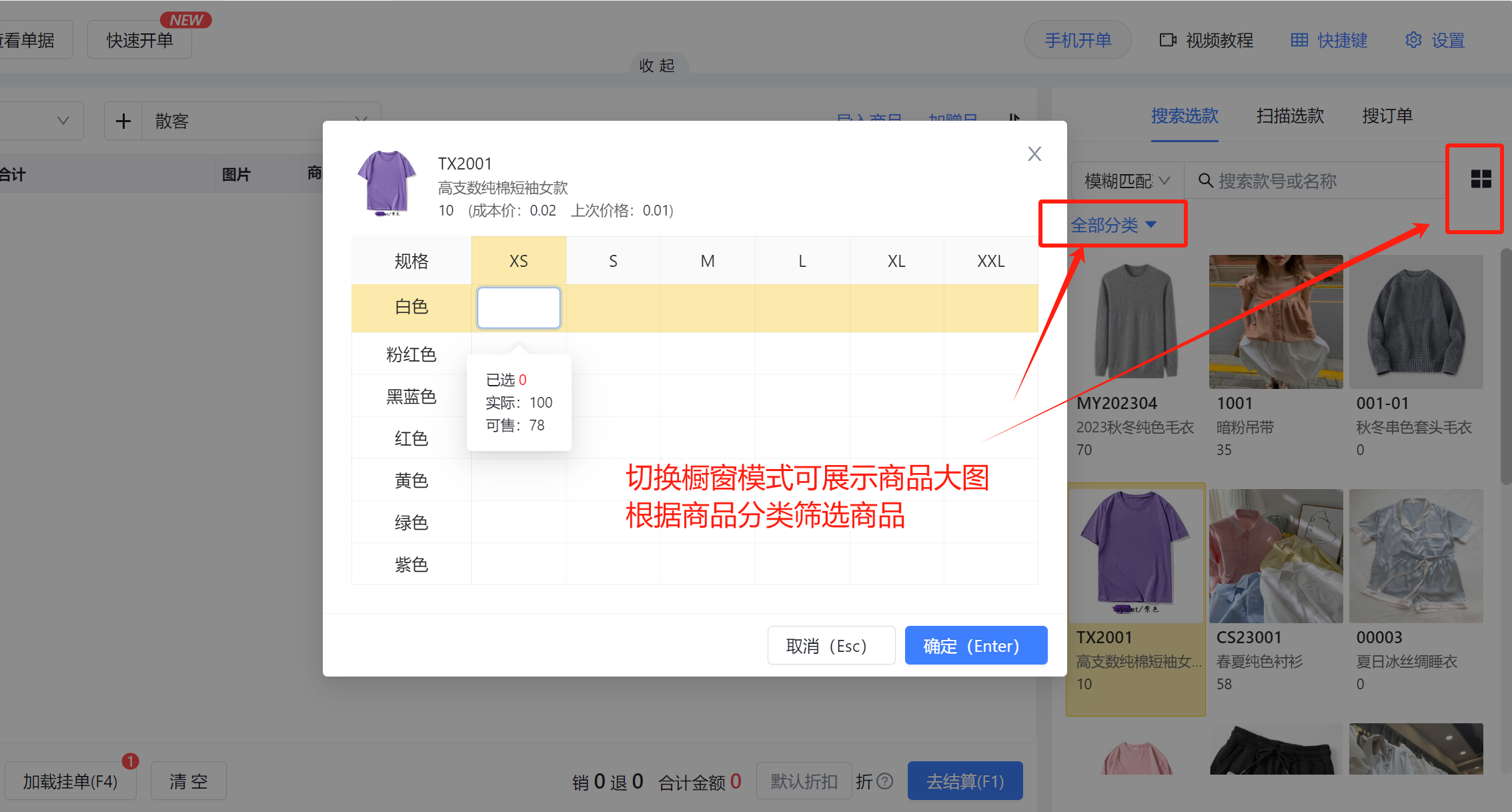Click the product list scrollbar
The height and width of the screenshot is (812, 1512).
[1506, 367]
